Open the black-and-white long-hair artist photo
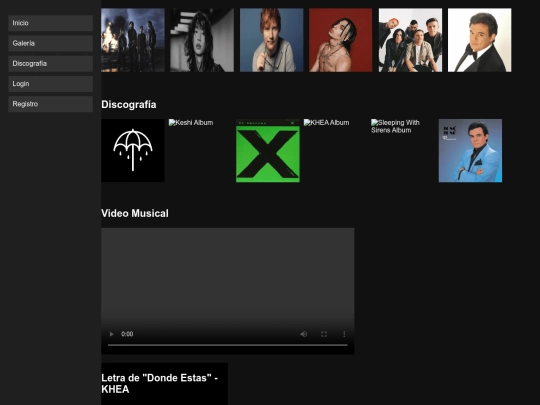The image size is (540, 405). coord(202,40)
